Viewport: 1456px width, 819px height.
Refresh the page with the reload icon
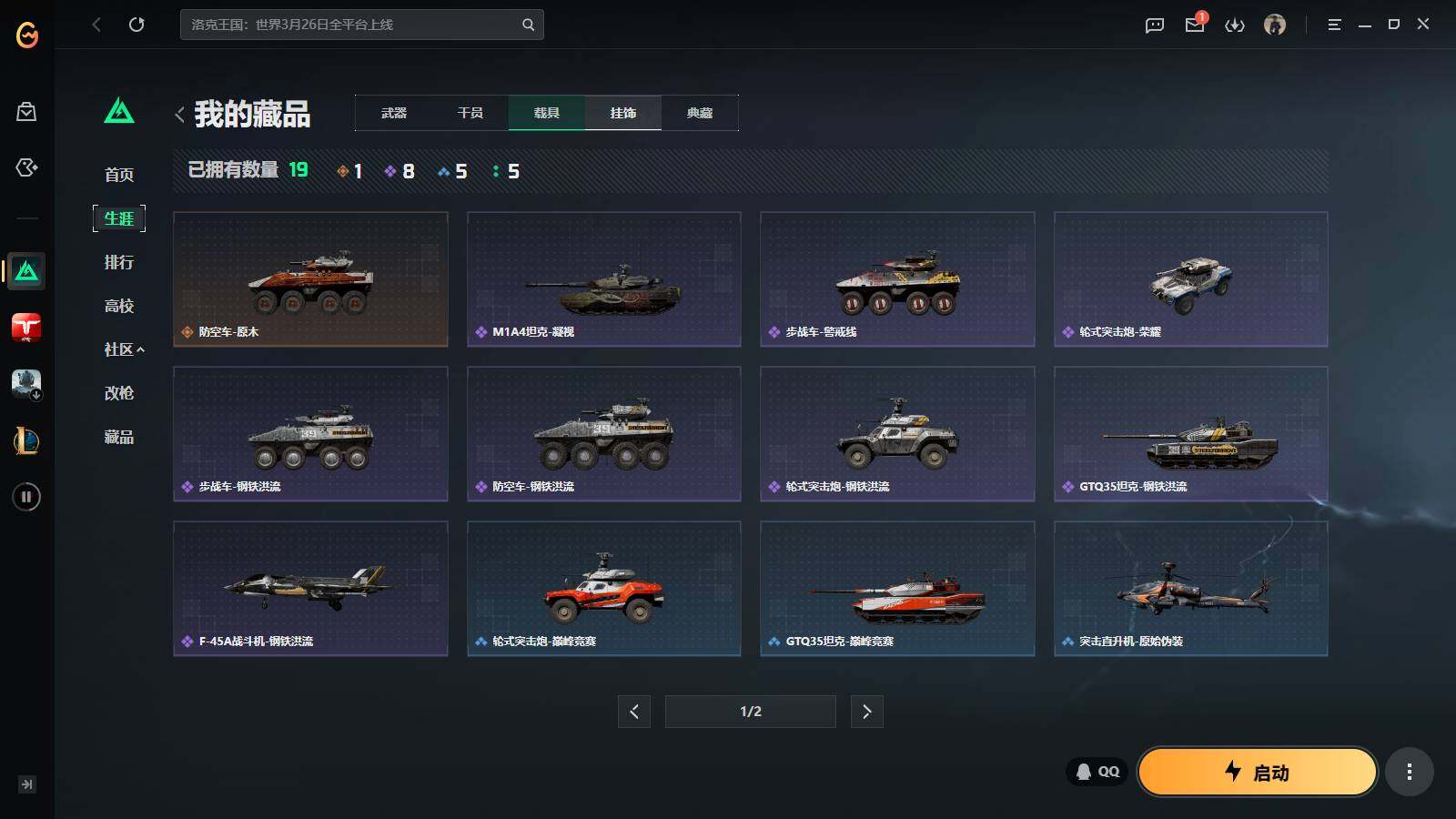click(x=136, y=25)
